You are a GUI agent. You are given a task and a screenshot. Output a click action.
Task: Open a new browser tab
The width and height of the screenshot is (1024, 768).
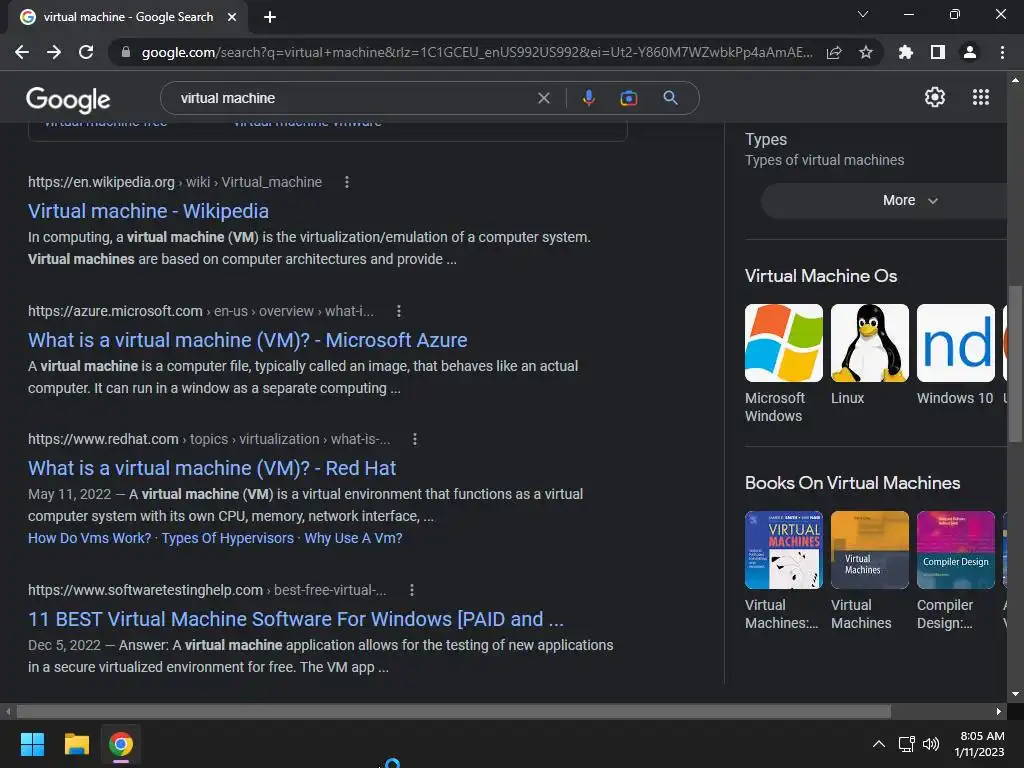(x=270, y=17)
